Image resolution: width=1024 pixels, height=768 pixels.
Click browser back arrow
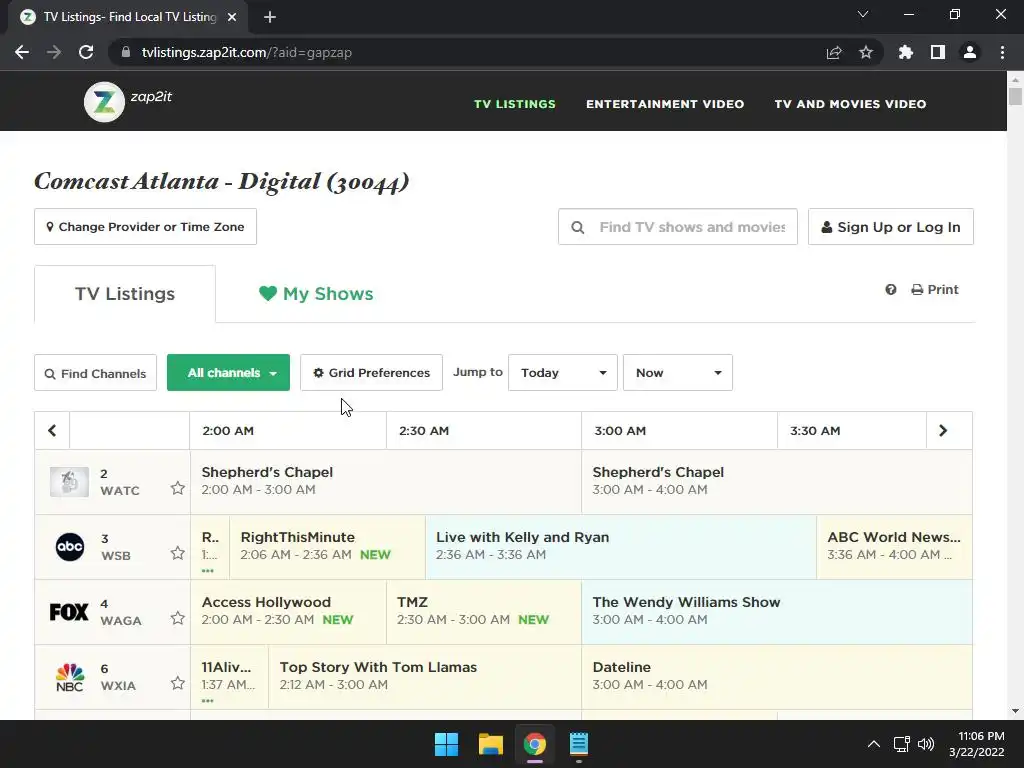(x=22, y=52)
